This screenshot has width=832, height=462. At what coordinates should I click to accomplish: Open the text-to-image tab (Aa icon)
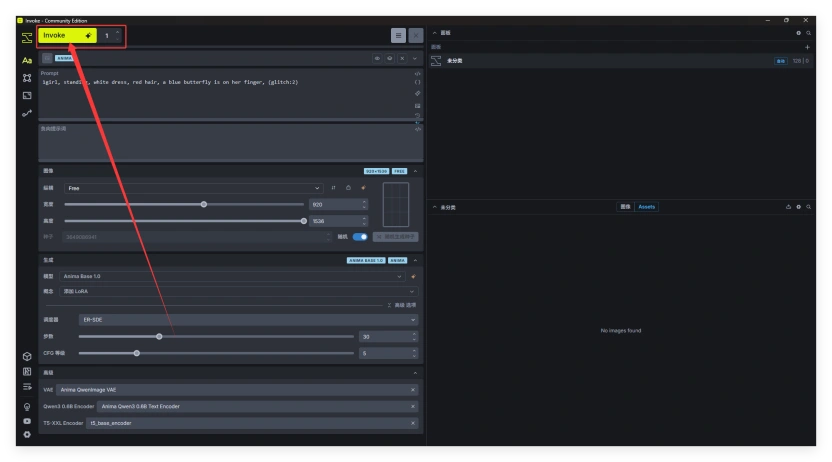tap(27, 61)
